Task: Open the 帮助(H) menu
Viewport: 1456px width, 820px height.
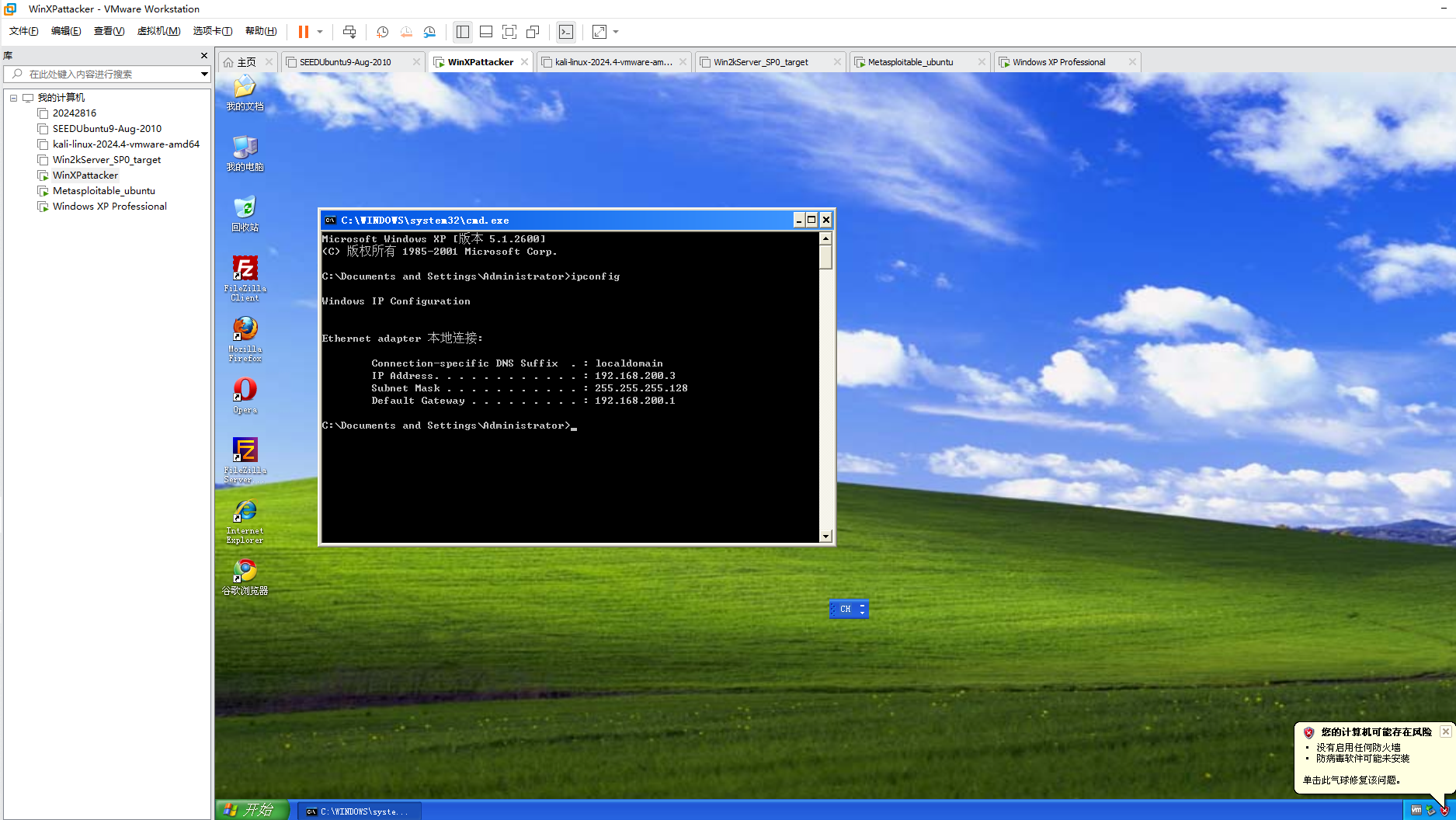Action: pyautogui.click(x=261, y=31)
